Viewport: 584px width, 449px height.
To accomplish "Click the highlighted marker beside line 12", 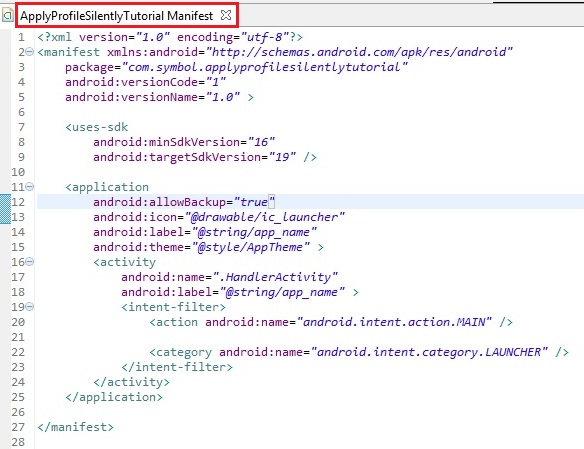I will click(x=5, y=209).
